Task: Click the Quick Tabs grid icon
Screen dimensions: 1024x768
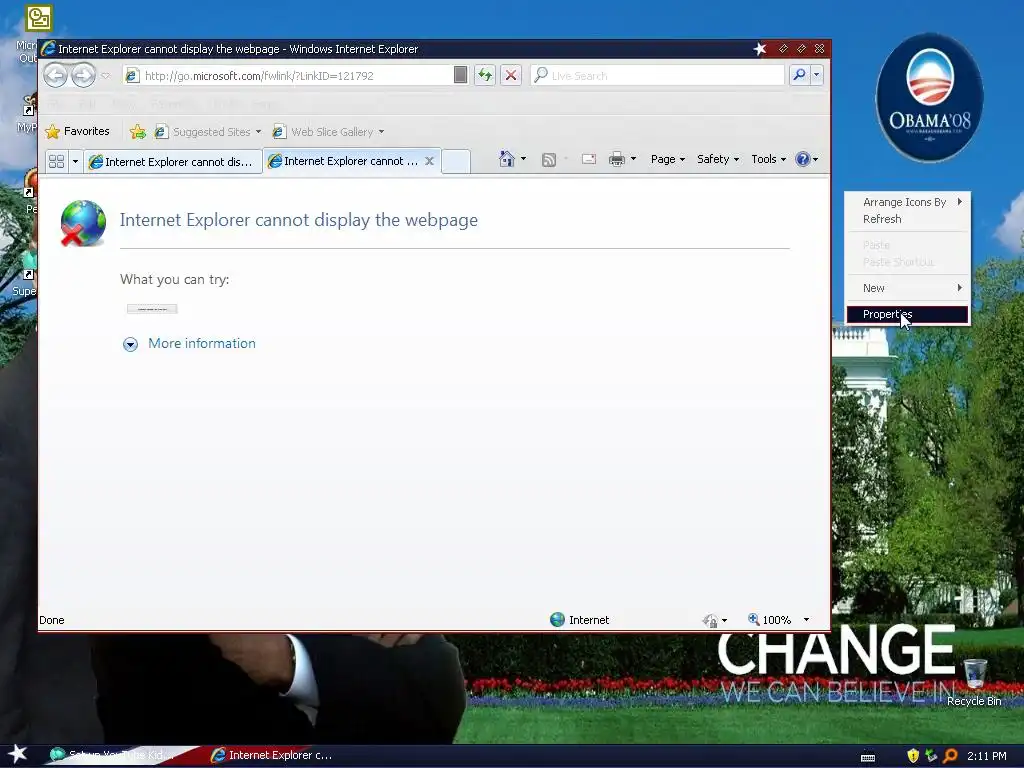Action: [57, 161]
